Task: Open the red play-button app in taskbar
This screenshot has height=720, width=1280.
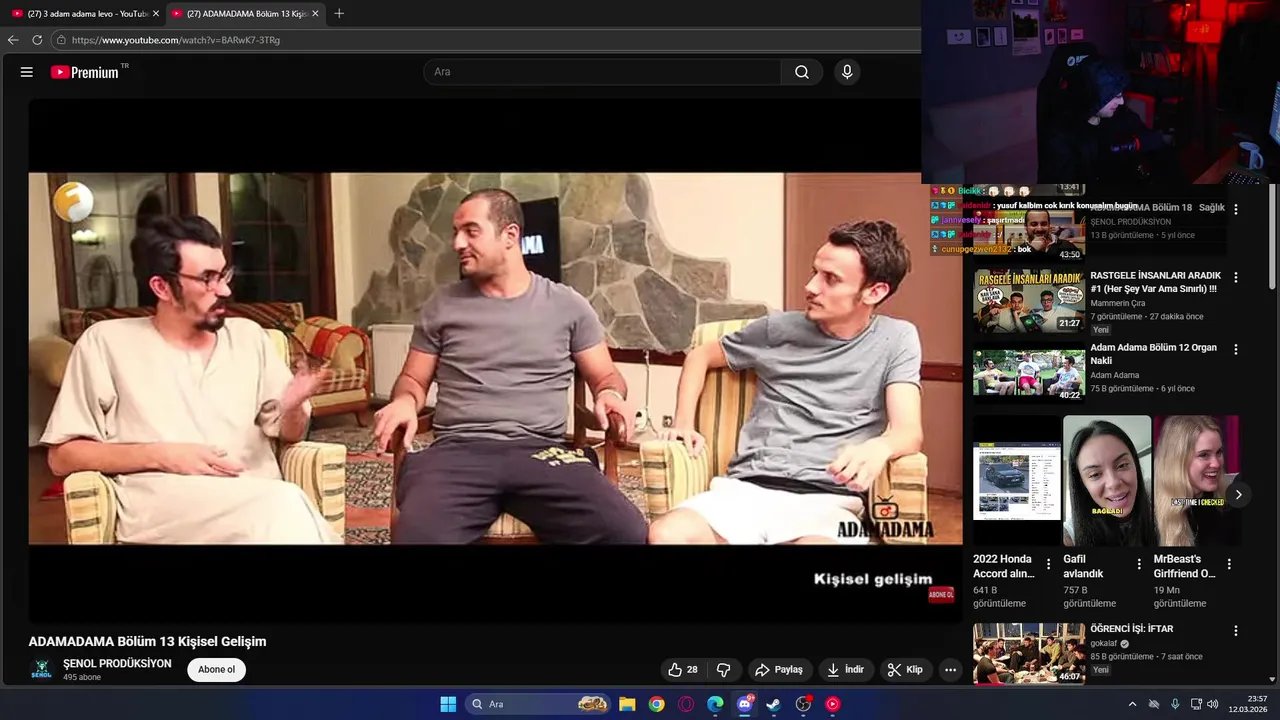Action: tap(832, 704)
